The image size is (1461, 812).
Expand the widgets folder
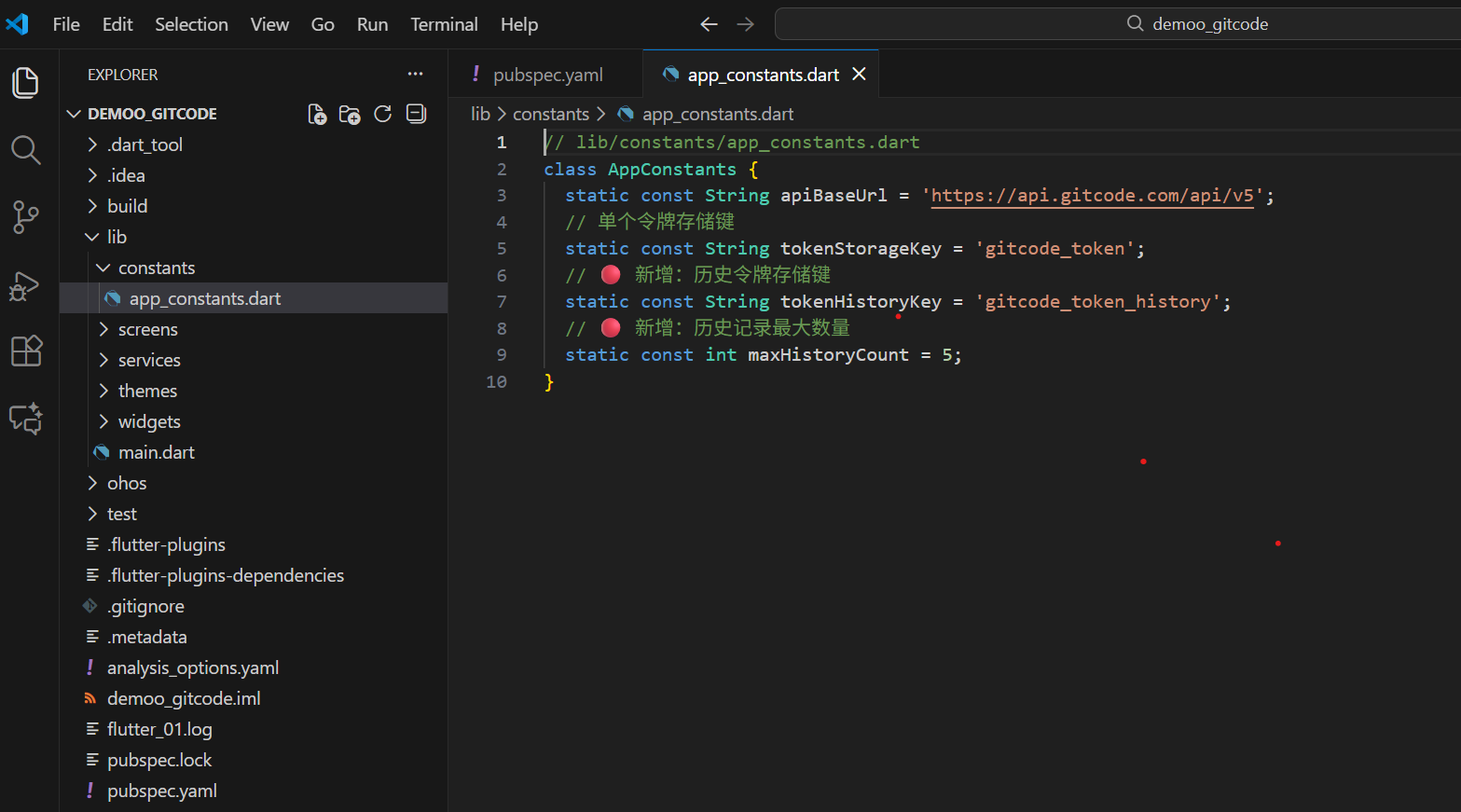click(254, 421)
